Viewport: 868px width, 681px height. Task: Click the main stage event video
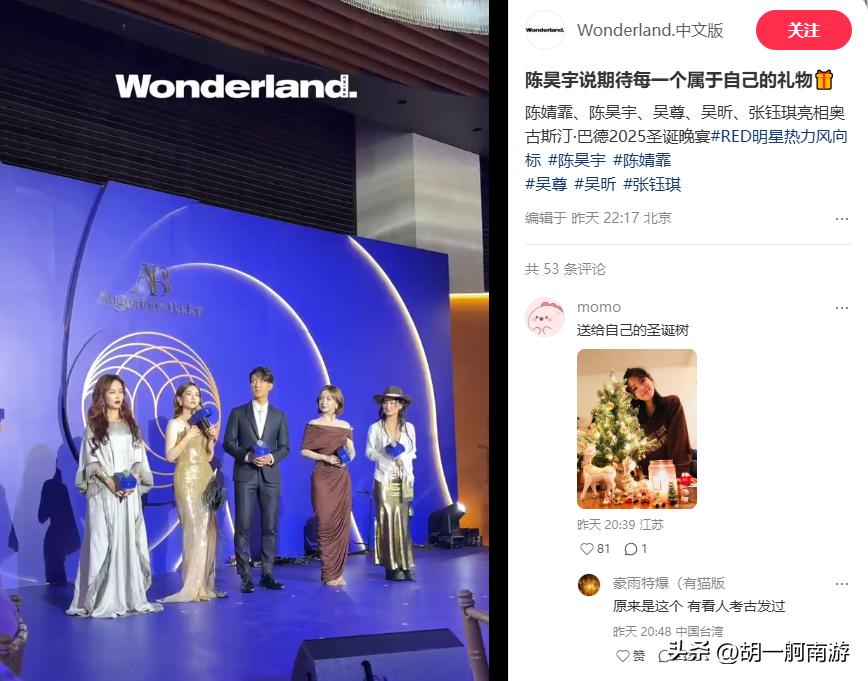(x=244, y=340)
